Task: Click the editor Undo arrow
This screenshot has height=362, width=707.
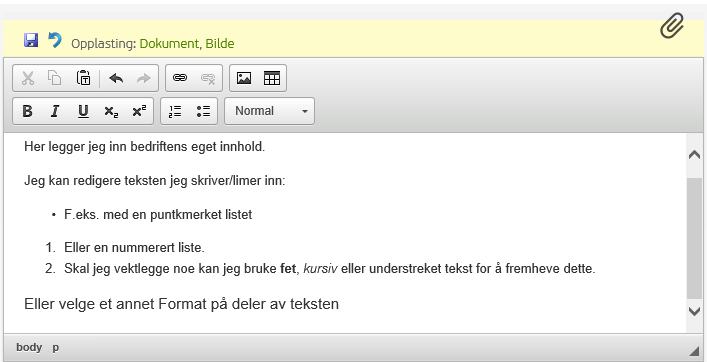Action: click(116, 78)
